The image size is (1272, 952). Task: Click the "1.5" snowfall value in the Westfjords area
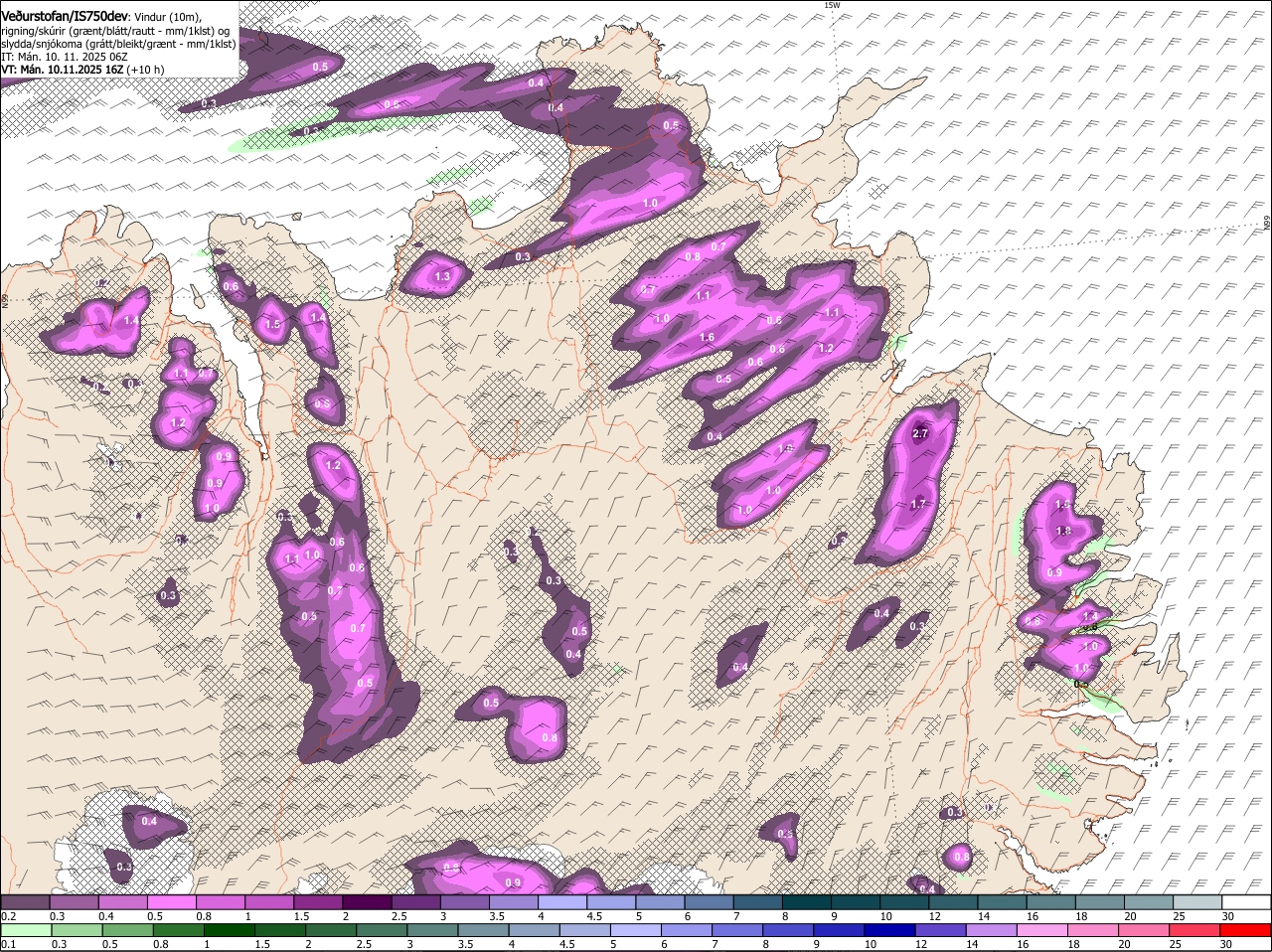point(273,325)
